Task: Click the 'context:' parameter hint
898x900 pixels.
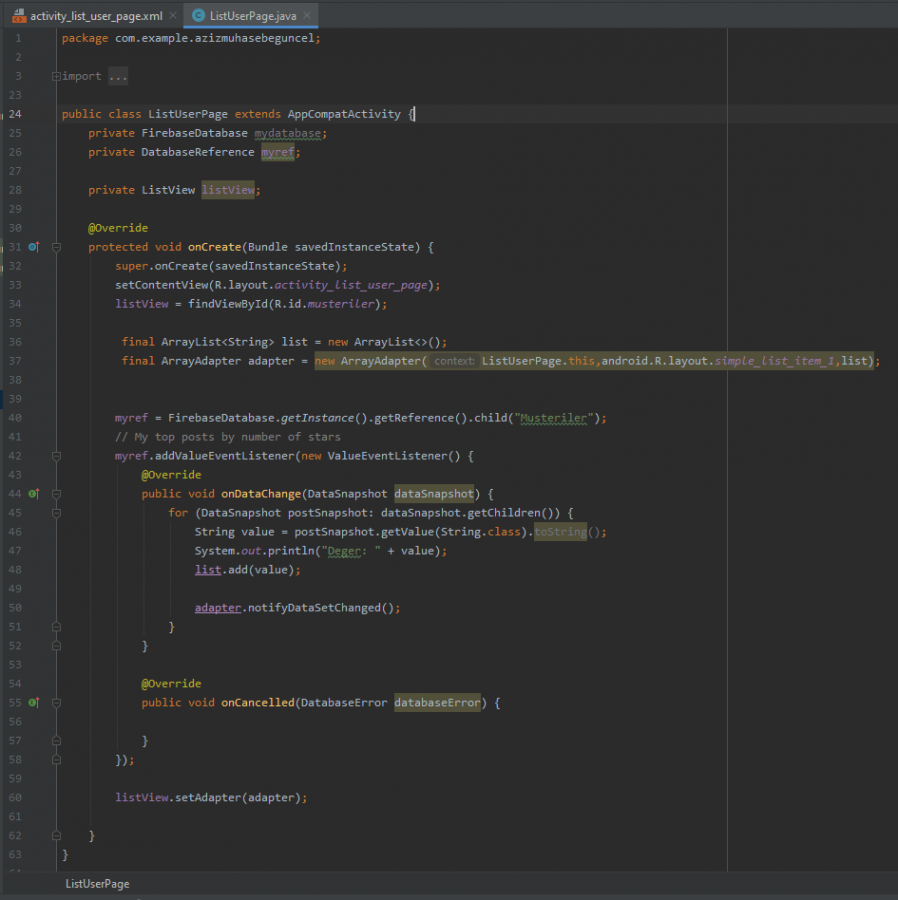Action: [454, 361]
